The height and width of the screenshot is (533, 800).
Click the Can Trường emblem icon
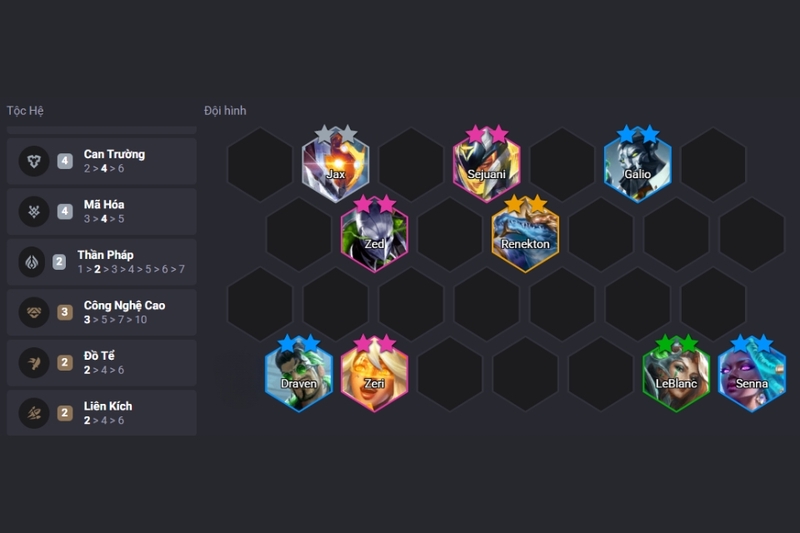pos(34,161)
